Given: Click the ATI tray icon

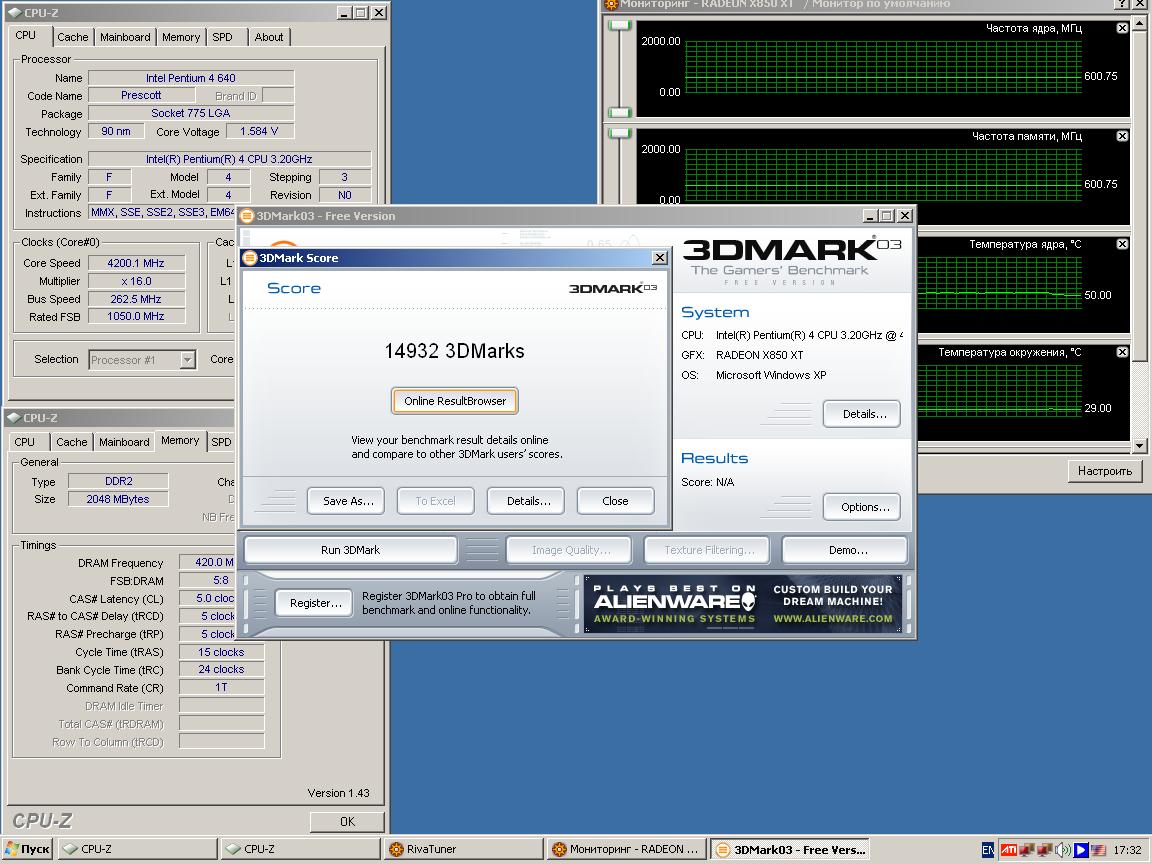Looking at the screenshot, I should pos(1009,850).
